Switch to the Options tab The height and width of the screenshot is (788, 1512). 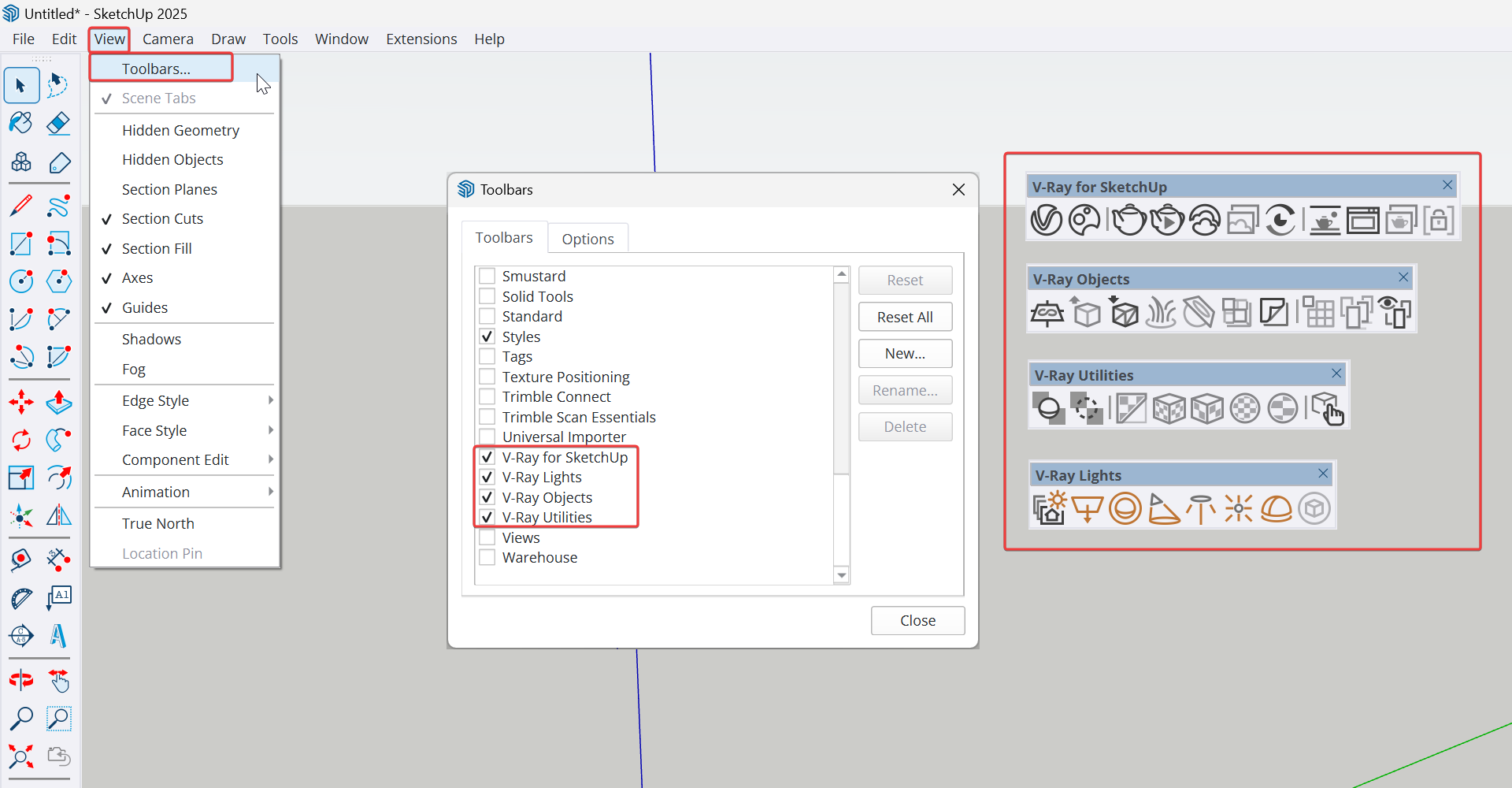tap(587, 239)
